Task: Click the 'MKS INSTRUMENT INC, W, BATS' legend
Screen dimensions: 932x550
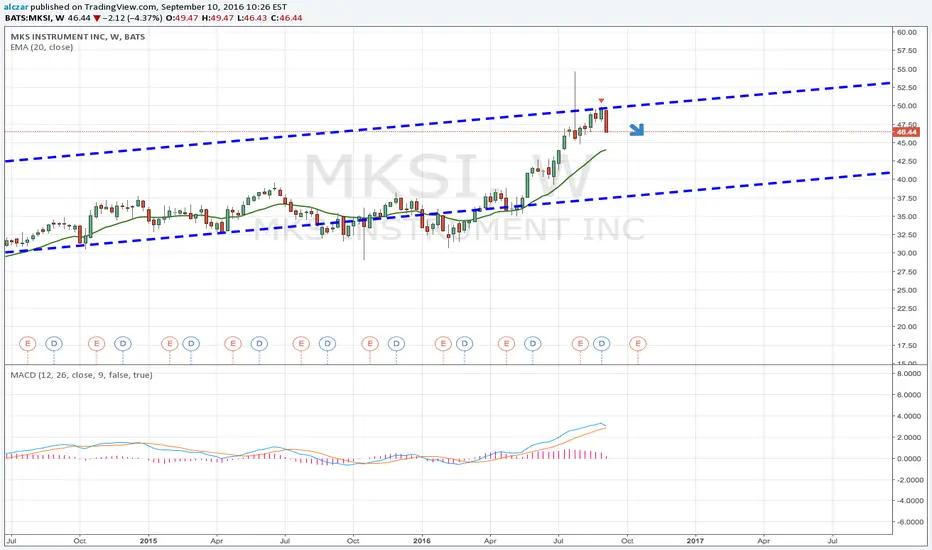Action: tap(77, 37)
